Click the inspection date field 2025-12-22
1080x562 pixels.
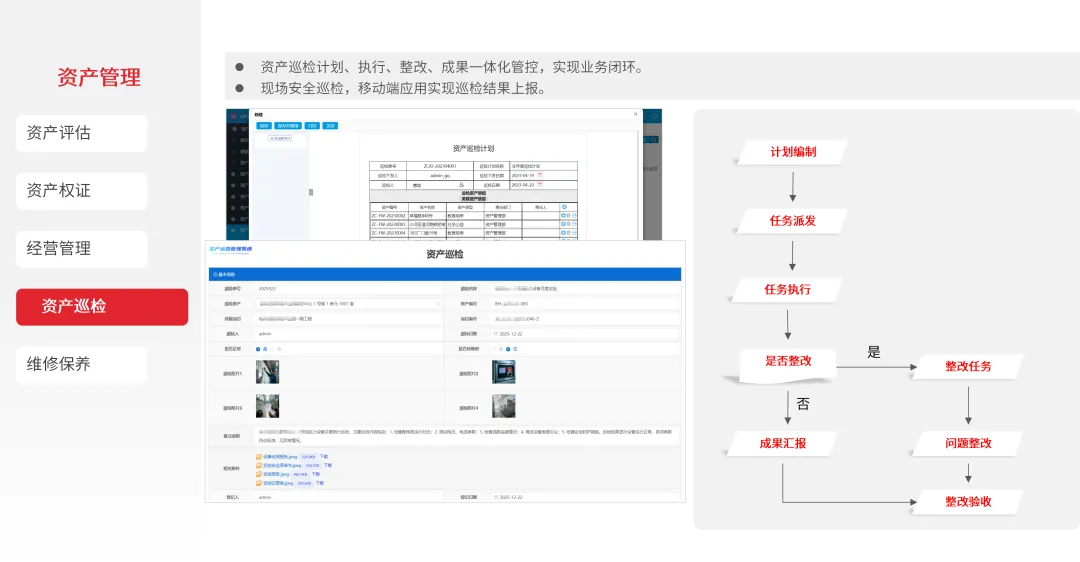click(x=585, y=334)
